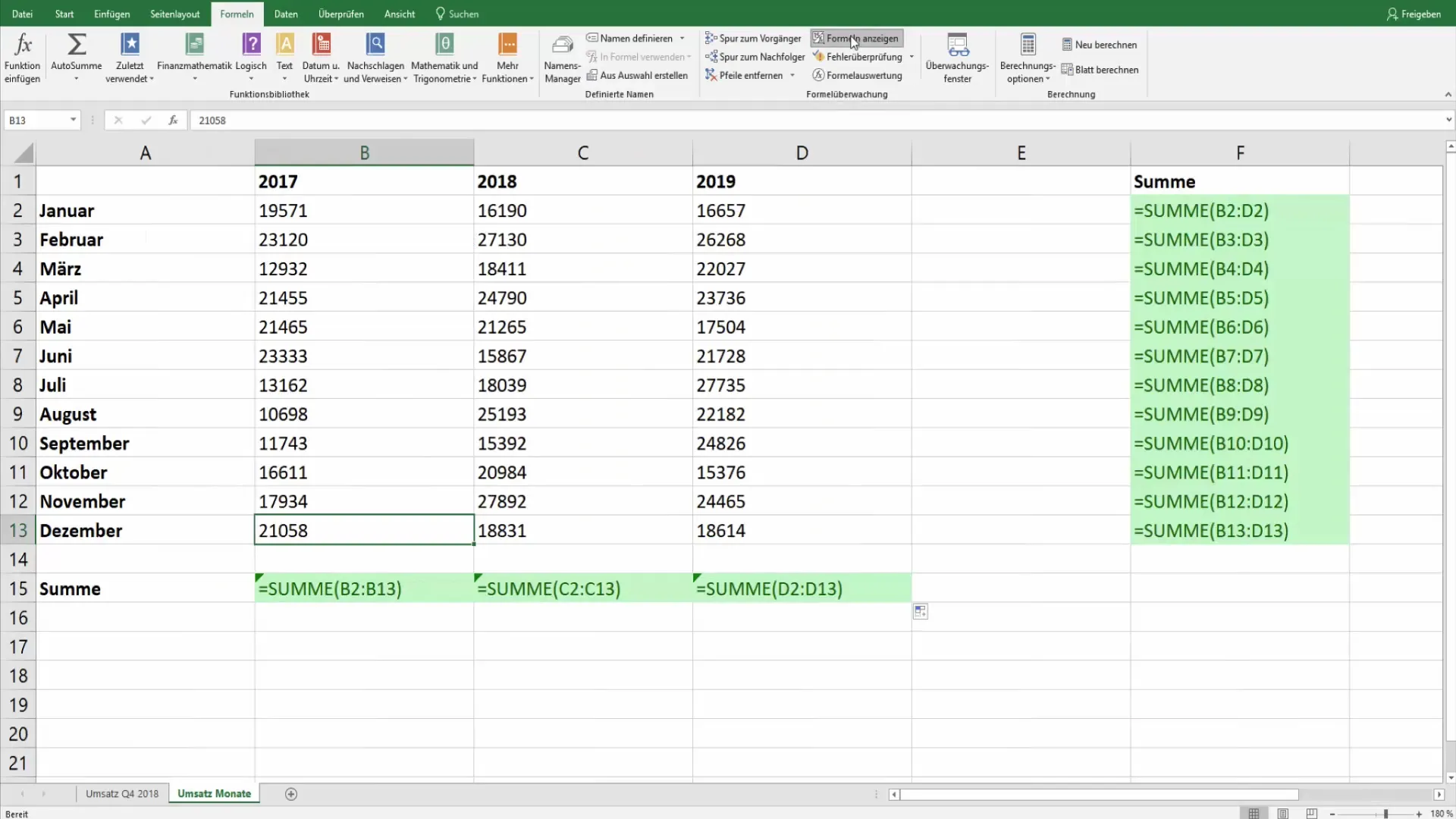The width and height of the screenshot is (1456, 819).
Task: Expand the formula bar
Action: [x=1448, y=120]
